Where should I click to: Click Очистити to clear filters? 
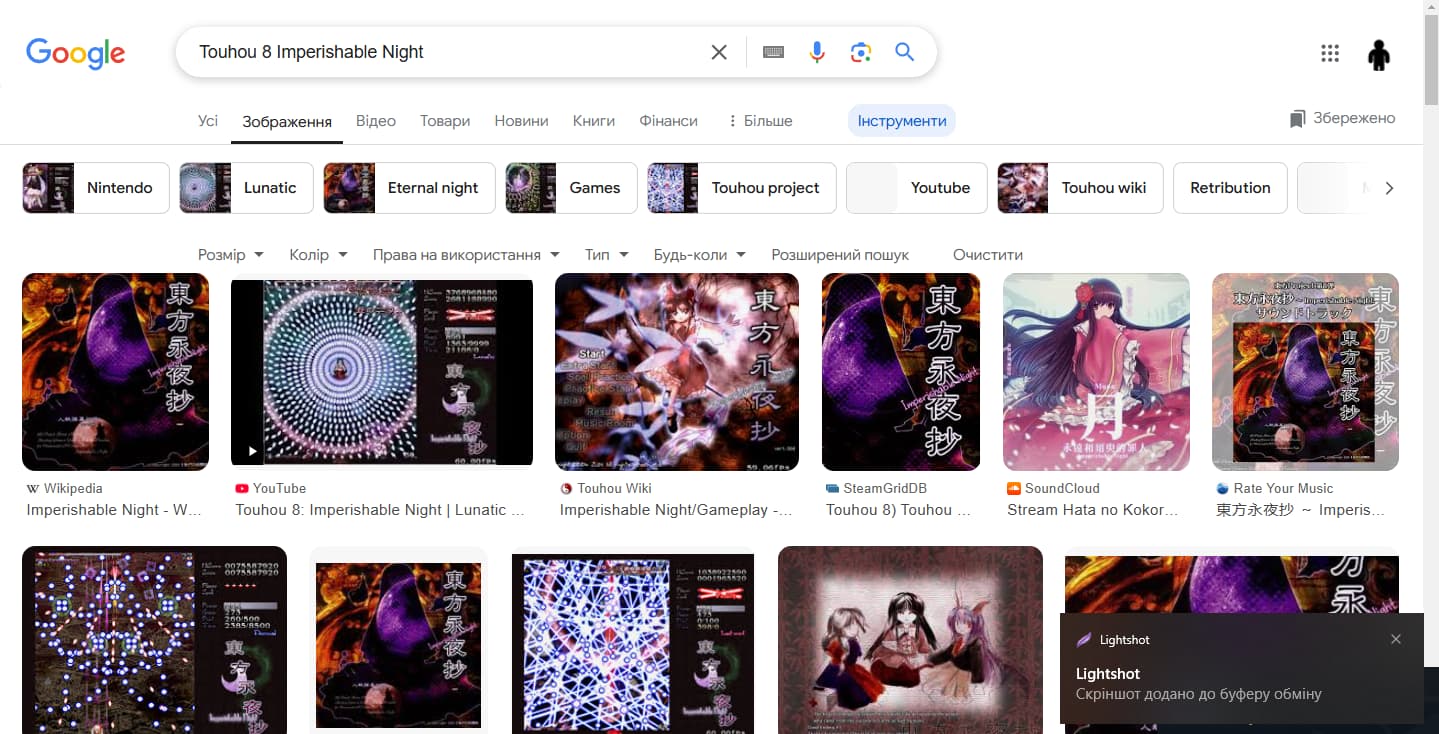tap(988, 255)
